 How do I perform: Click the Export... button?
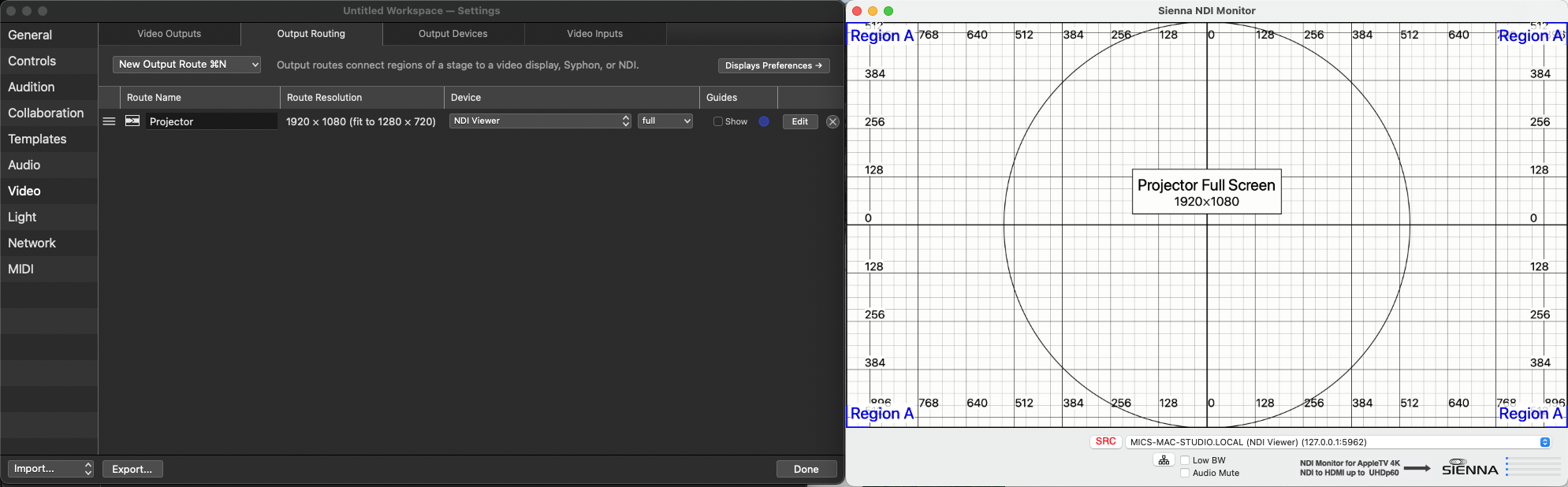tap(132, 469)
